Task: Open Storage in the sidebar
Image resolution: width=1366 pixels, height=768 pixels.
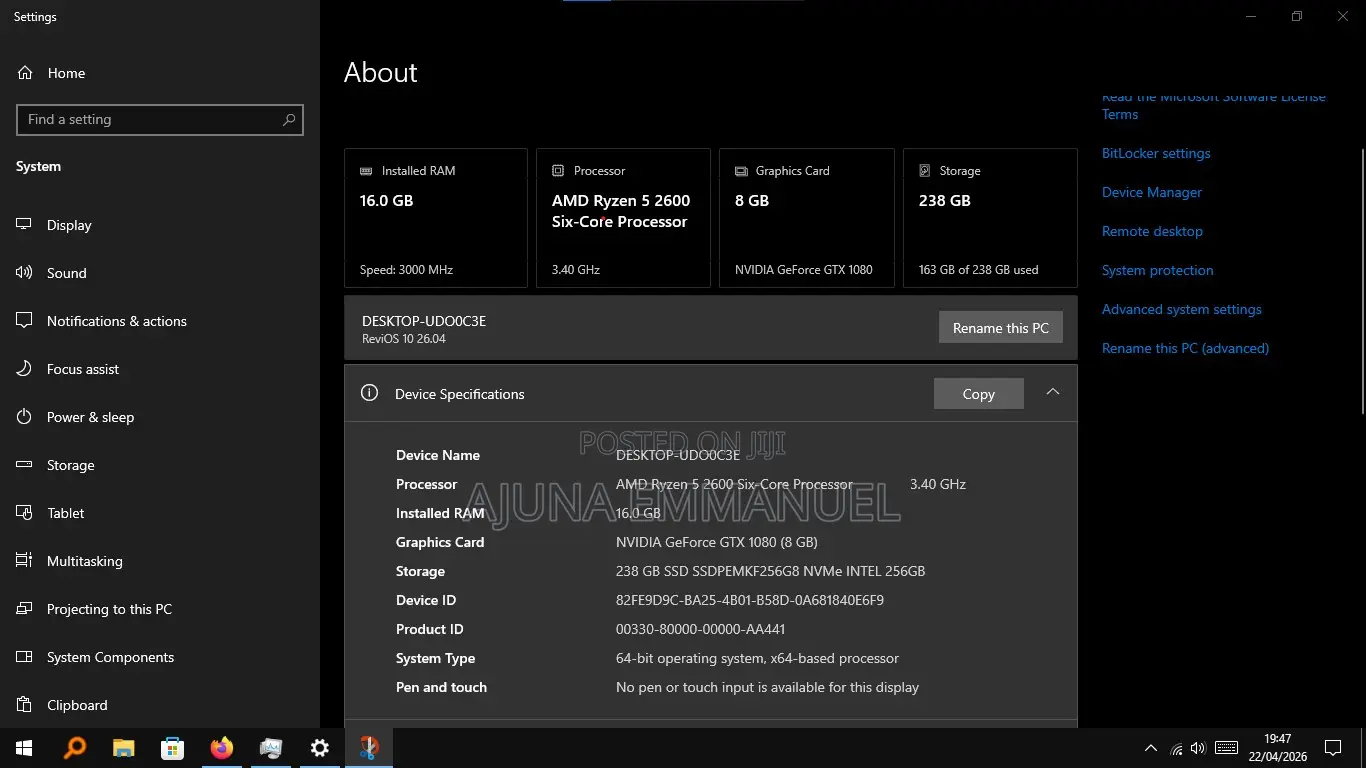Action: point(160,465)
